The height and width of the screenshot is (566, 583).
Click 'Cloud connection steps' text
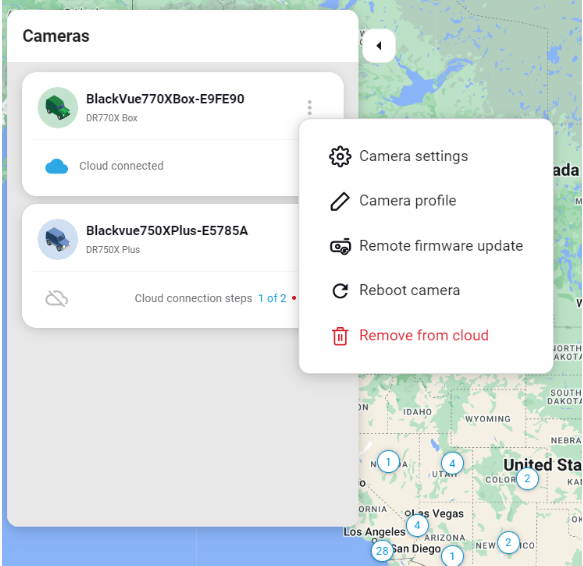tap(193, 298)
